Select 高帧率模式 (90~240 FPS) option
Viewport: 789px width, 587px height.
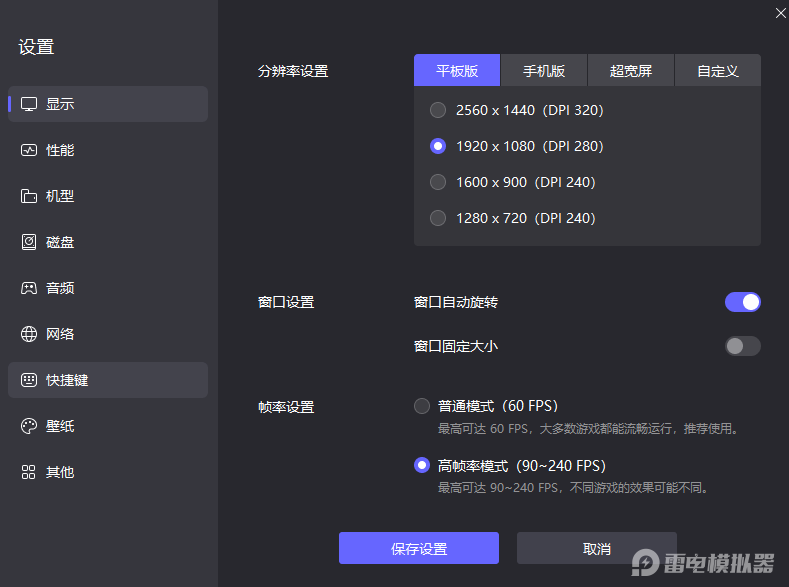coord(510,466)
